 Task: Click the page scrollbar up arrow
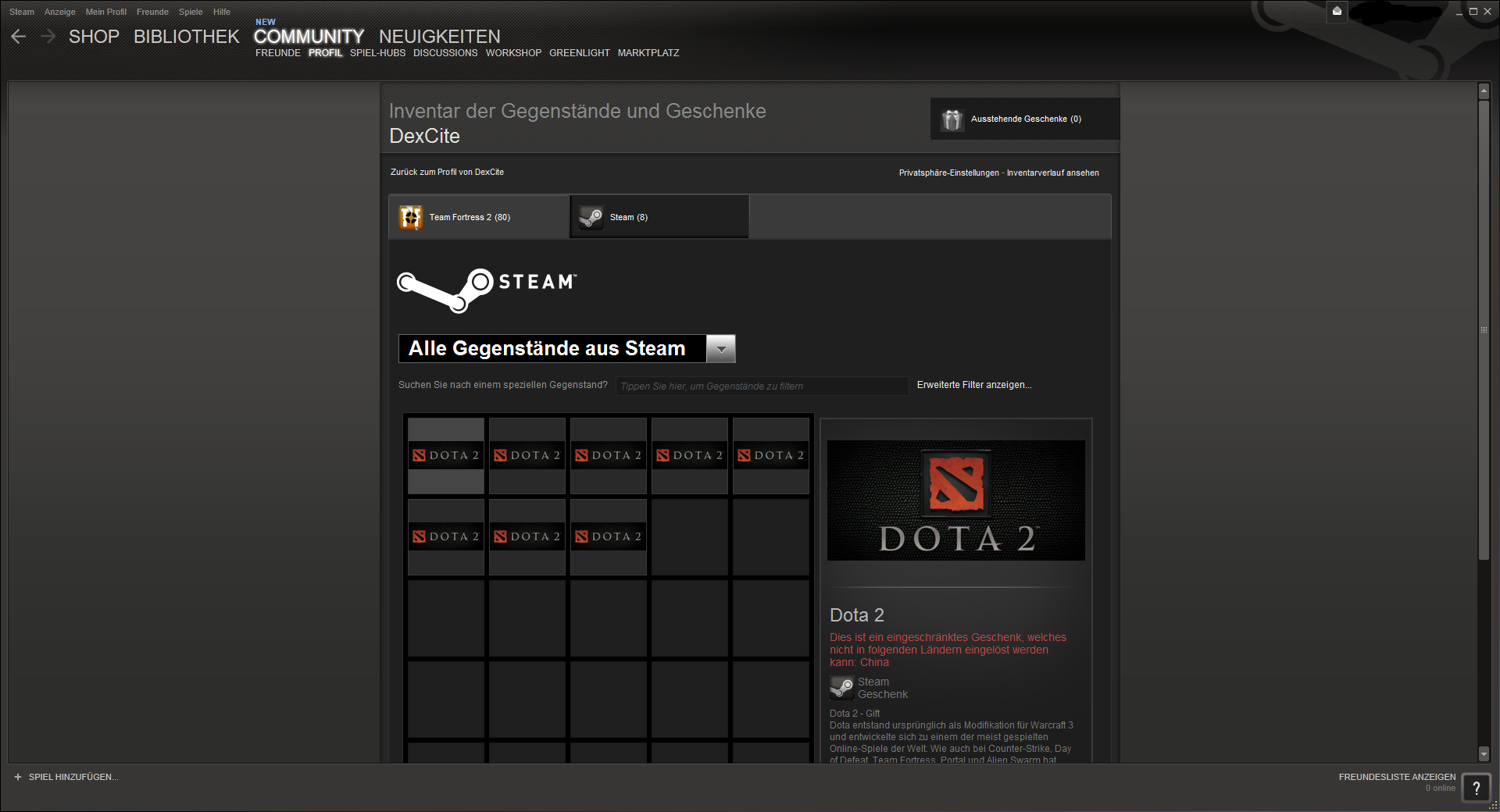pos(1484,91)
